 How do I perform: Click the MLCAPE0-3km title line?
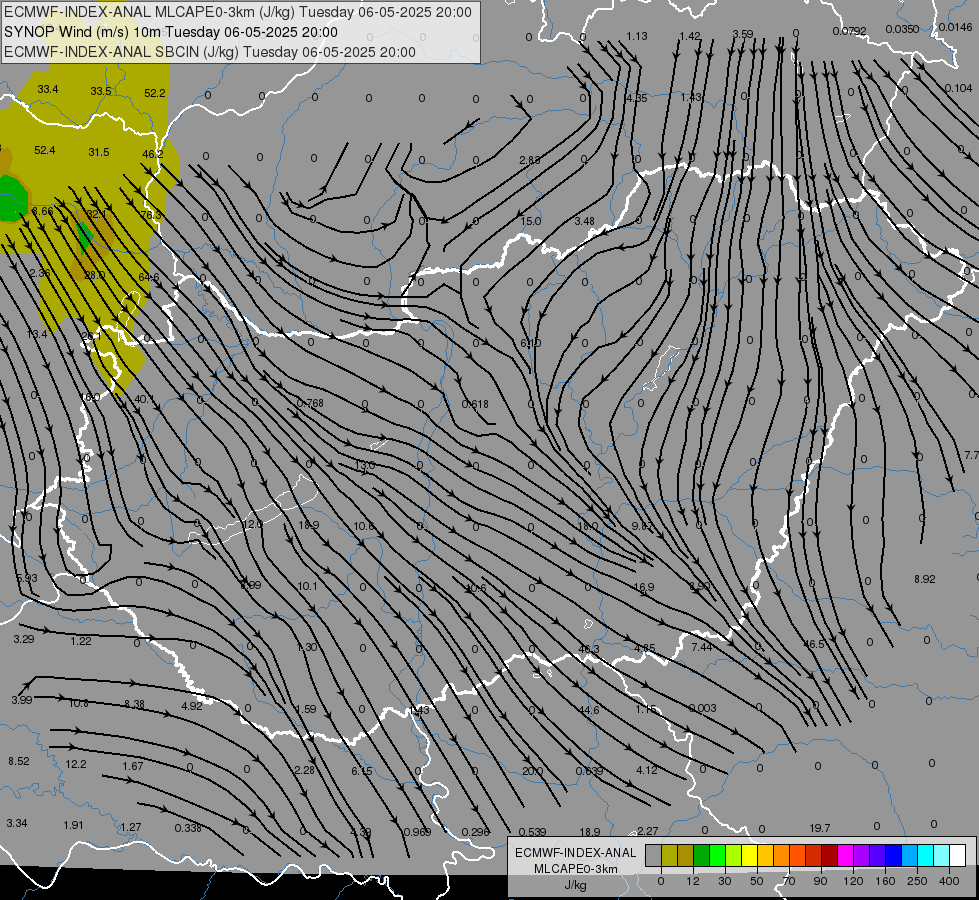pos(238,12)
